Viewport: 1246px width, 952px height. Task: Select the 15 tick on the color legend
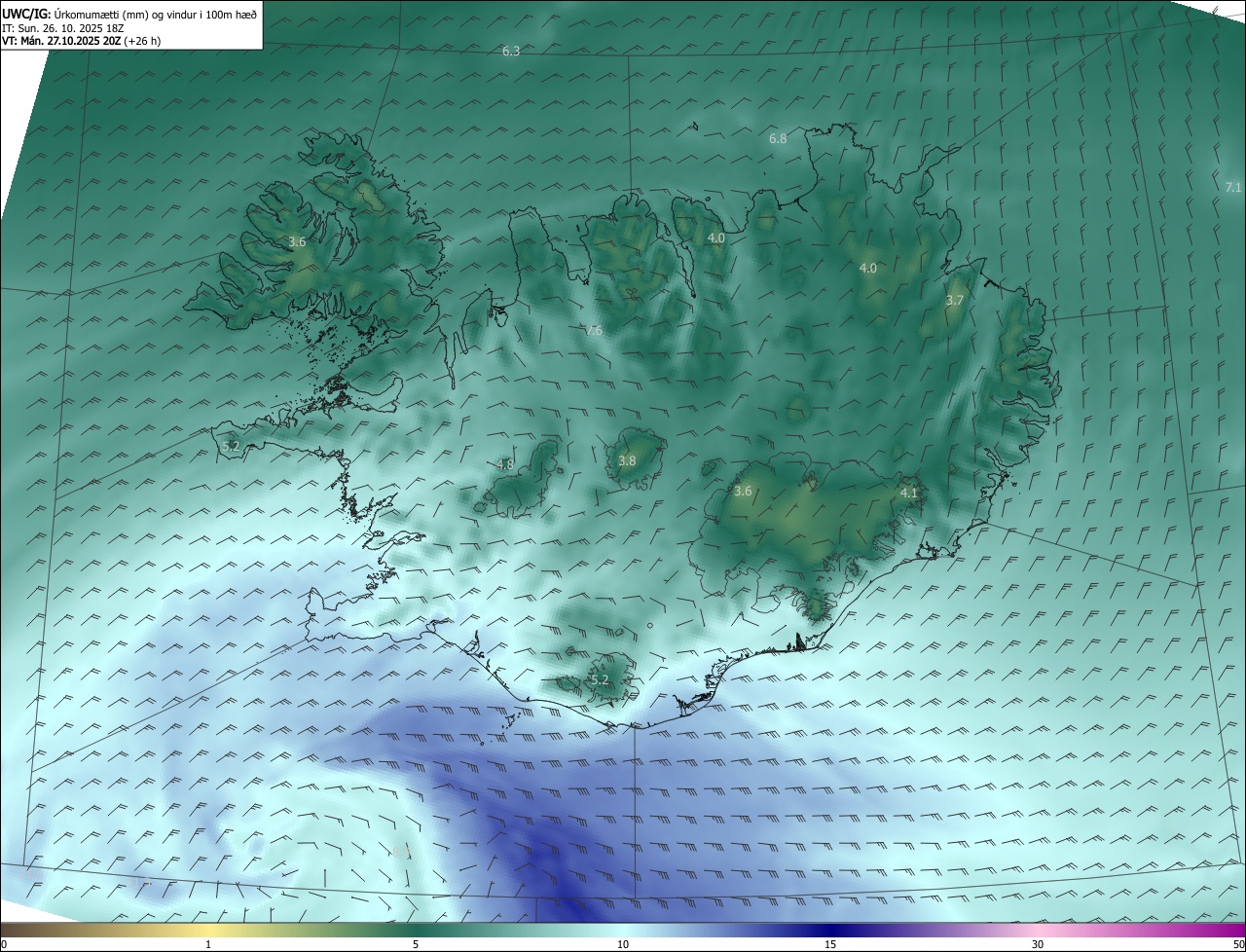[x=830, y=944]
